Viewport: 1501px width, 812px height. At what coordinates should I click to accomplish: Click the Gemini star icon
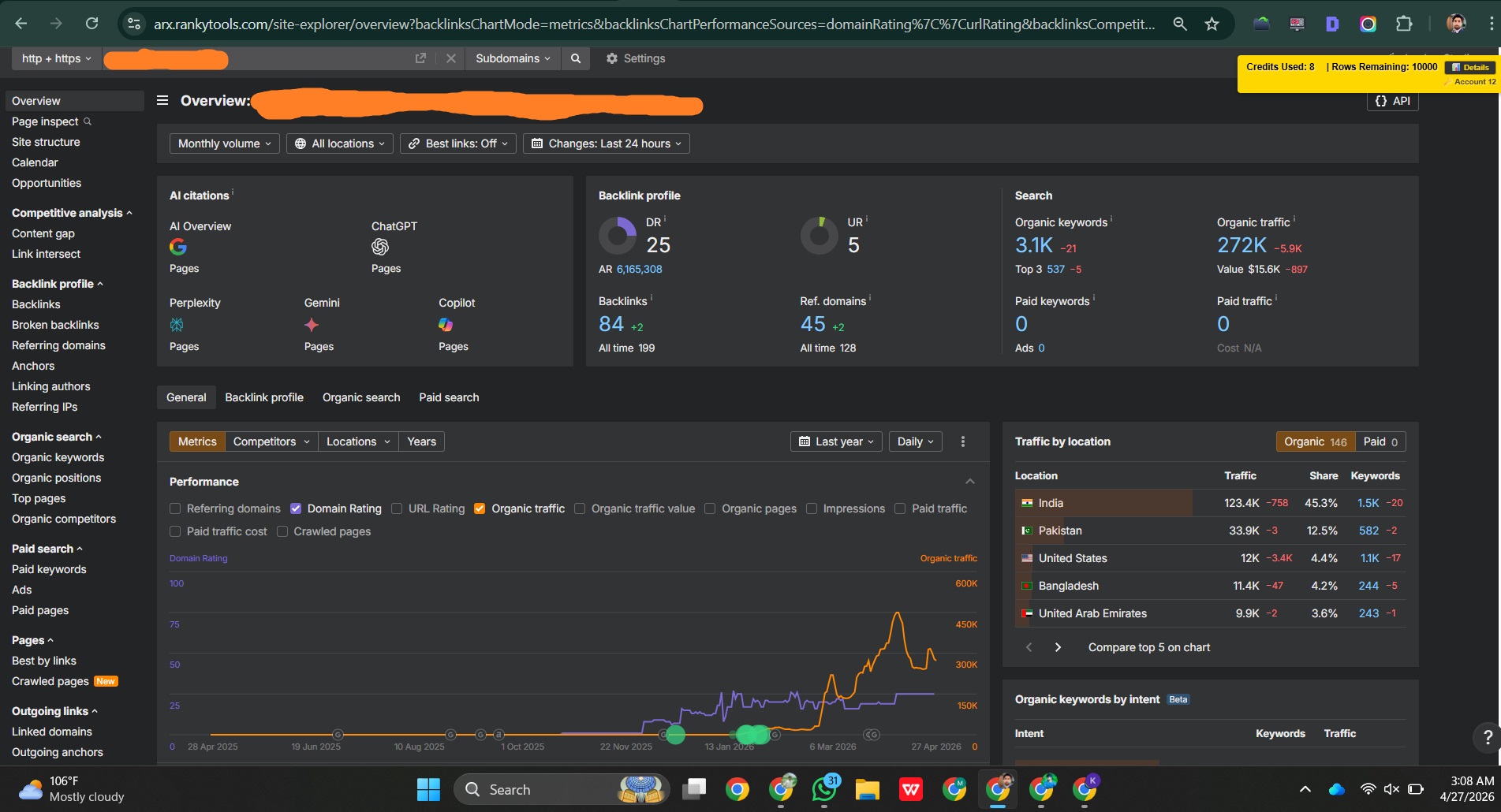click(312, 325)
